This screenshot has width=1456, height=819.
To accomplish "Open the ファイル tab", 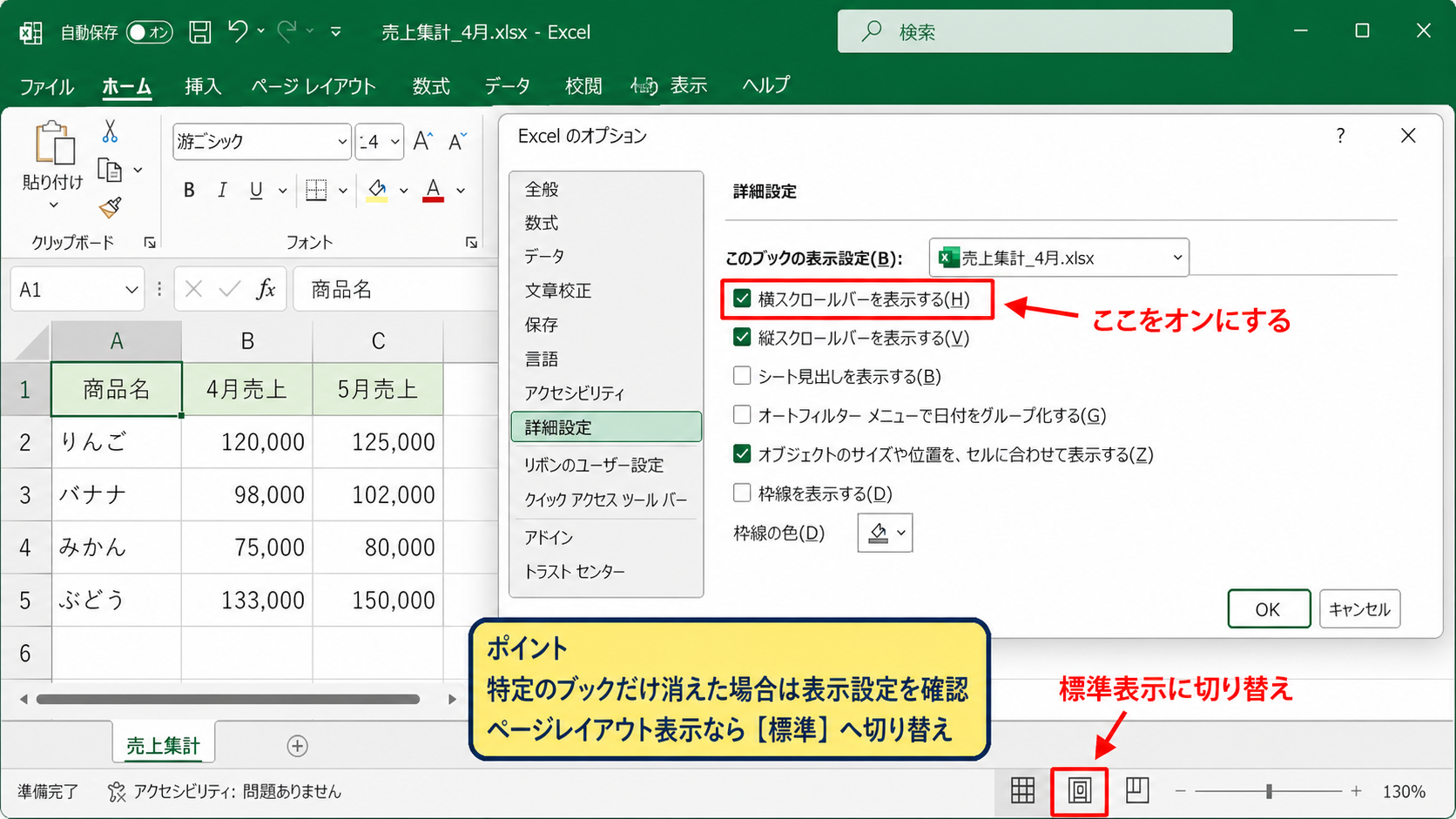I will tap(46, 86).
